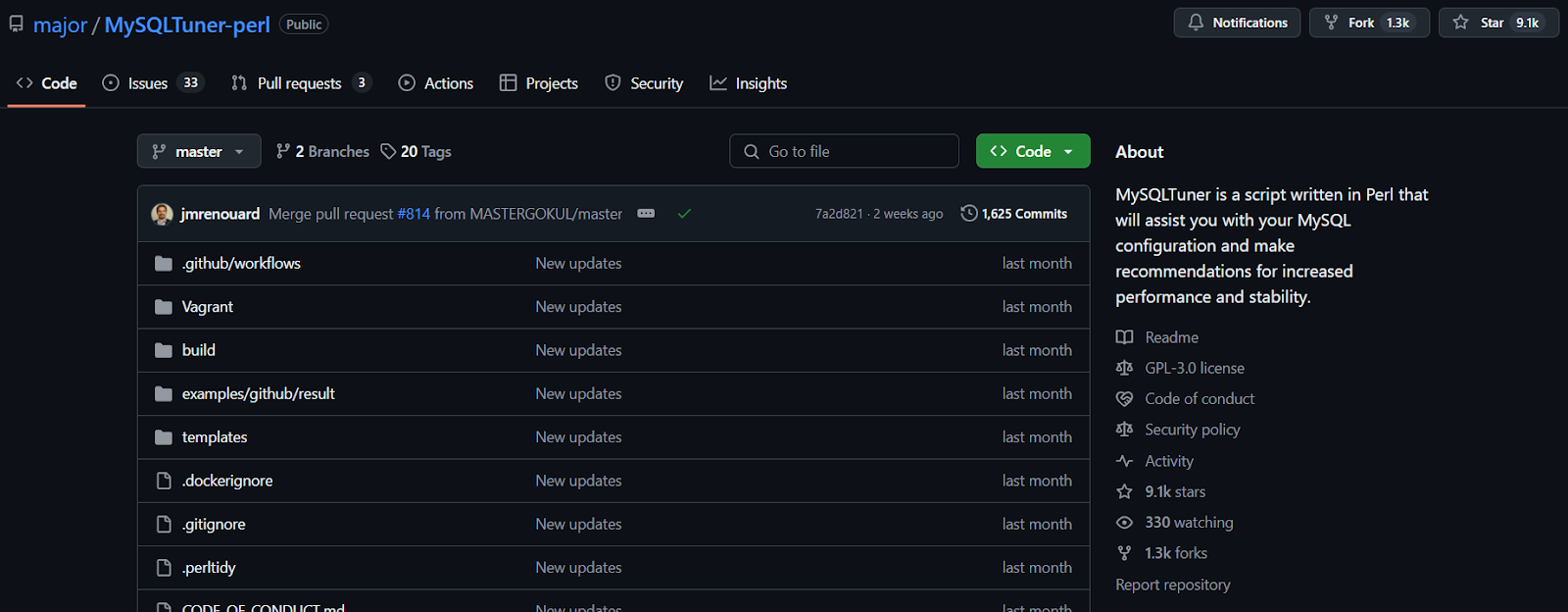Screen dimensions: 1568x612
Task: Click the green commit status checkmark
Action: (x=684, y=214)
